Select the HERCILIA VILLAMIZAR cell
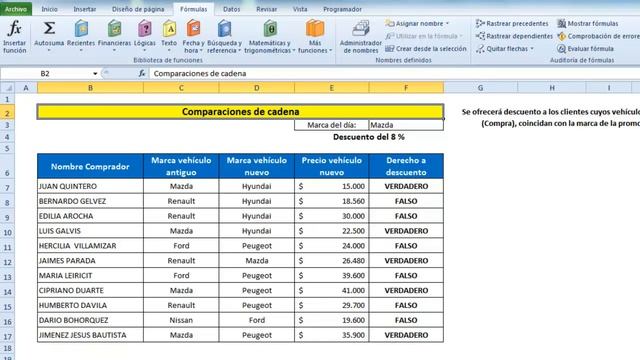 point(90,246)
